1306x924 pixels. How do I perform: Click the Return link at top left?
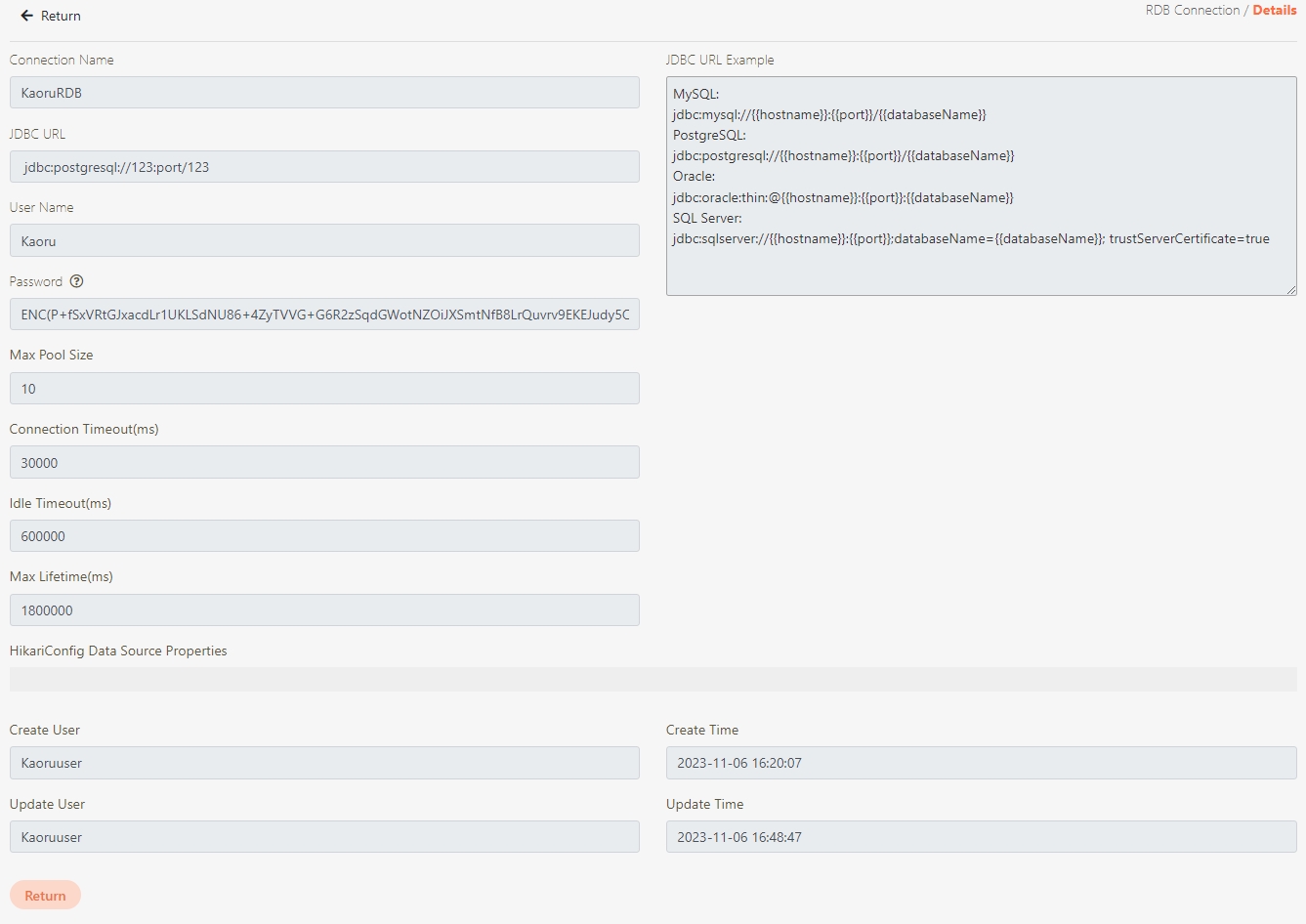[x=61, y=16]
